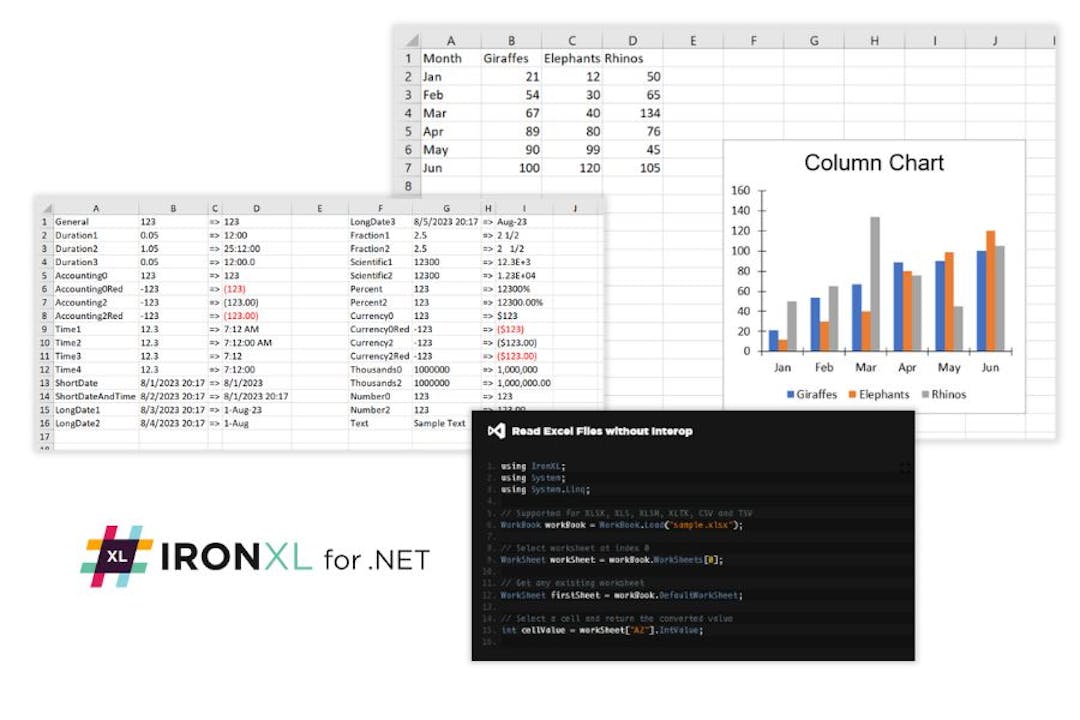Click select-all corner of the animals spreadsheet
Image resolution: width=1080 pixels, height=720 pixels.
tap(410, 39)
